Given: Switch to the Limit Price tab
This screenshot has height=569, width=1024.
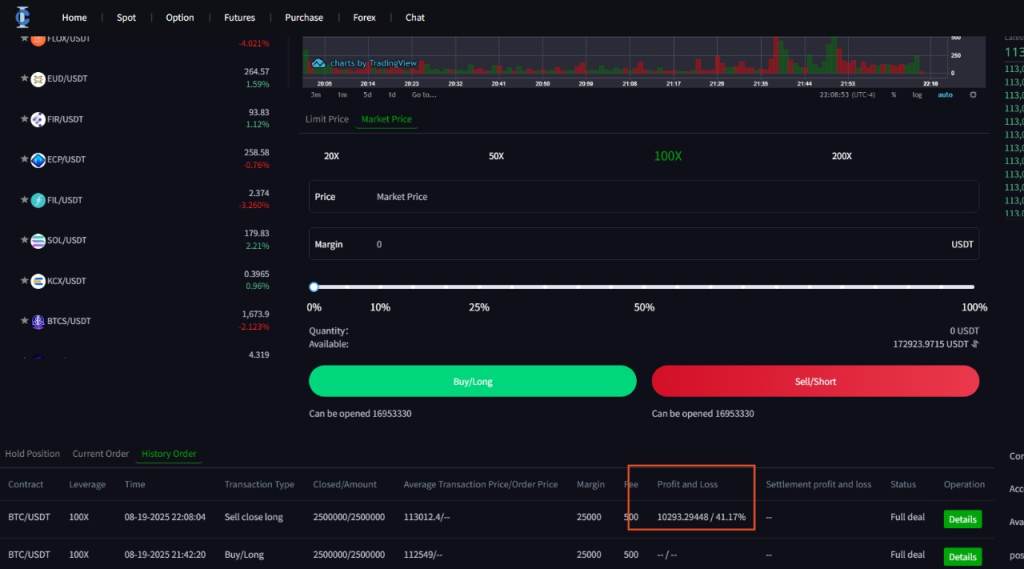Looking at the screenshot, I should pos(327,119).
